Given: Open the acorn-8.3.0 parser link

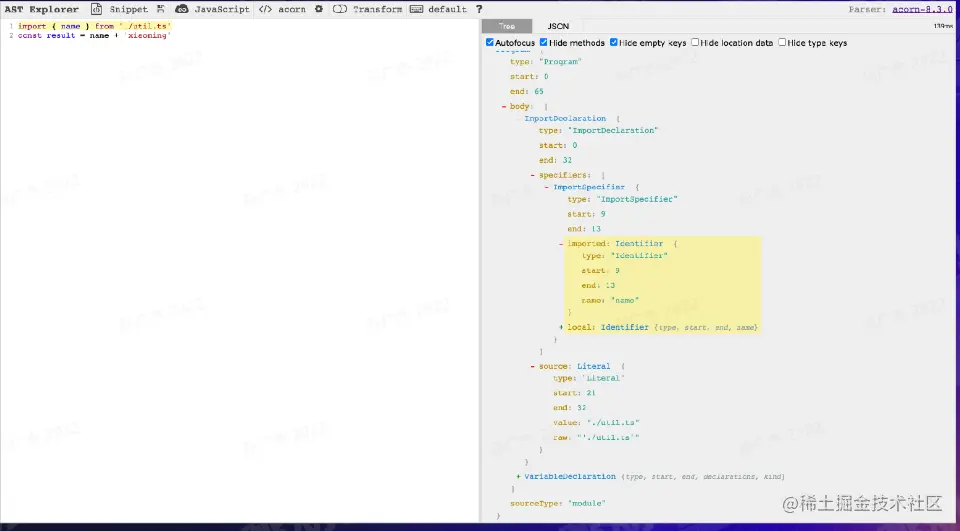Looking at the screenshot, I should 922,9.
